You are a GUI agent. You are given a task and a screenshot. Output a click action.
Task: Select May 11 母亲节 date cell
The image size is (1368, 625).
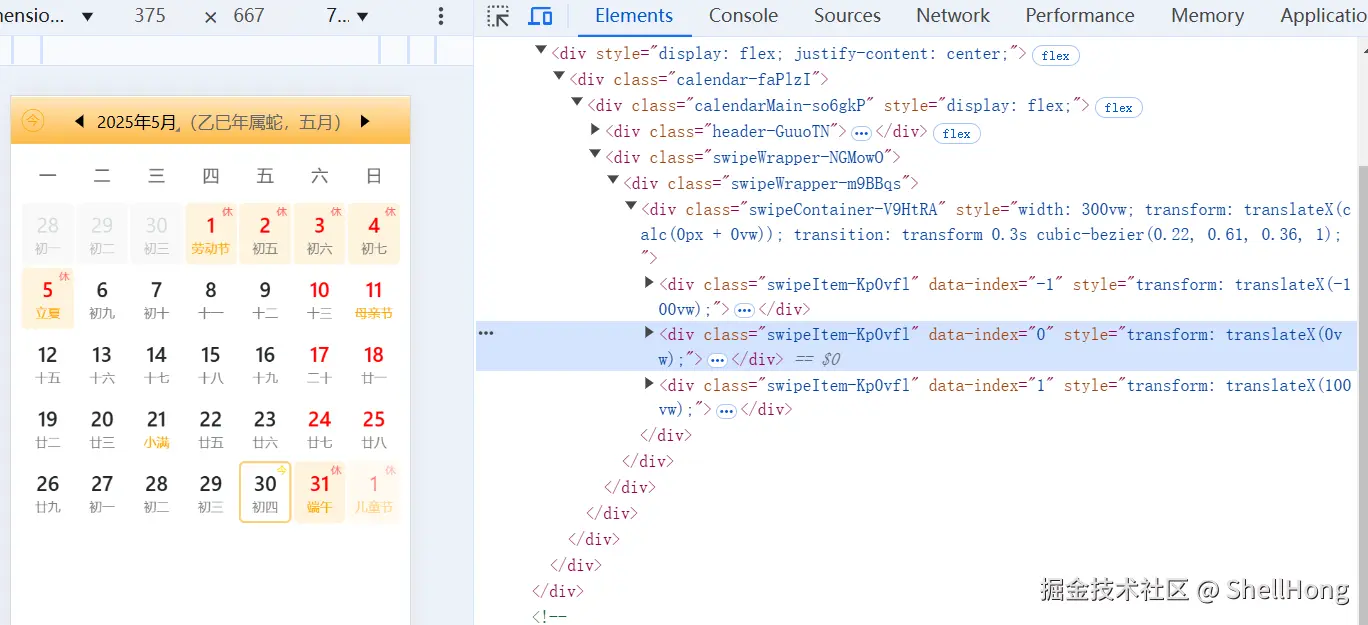[374, 298]
